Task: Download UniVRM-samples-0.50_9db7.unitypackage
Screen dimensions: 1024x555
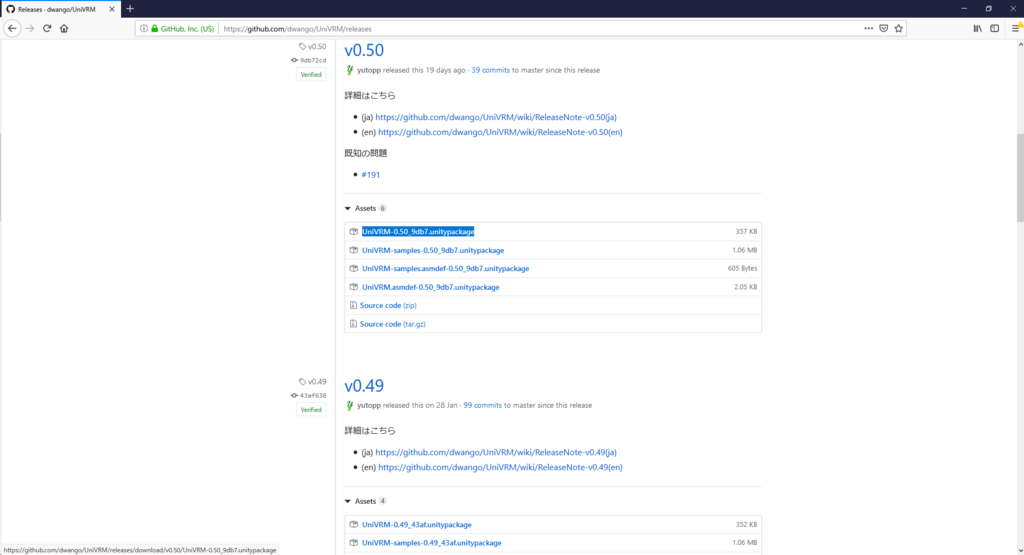Action: coord(433,250)
